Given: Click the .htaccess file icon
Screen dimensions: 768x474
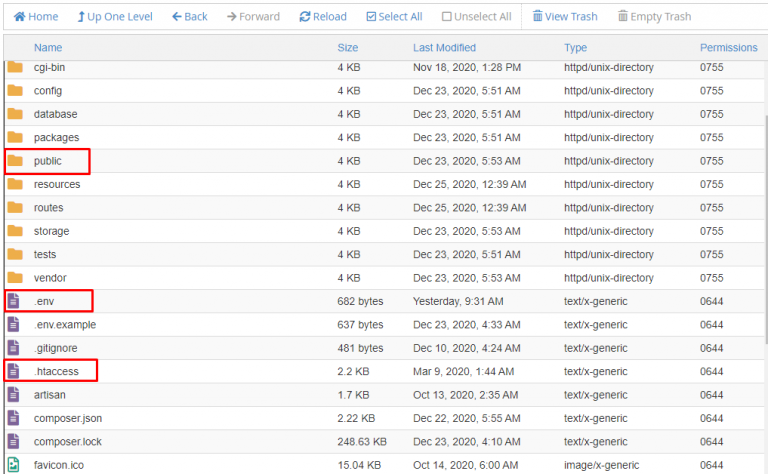Looking at the screenshot, I should [14, 371].
